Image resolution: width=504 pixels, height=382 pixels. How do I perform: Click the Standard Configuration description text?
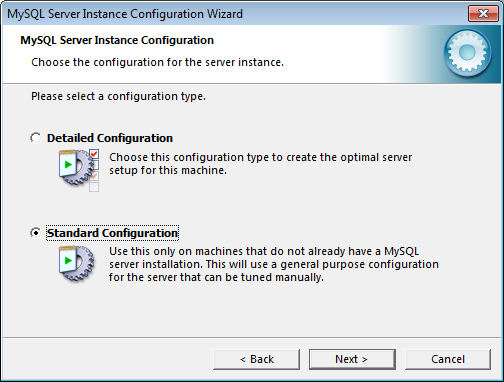click(x=274, y=264)
